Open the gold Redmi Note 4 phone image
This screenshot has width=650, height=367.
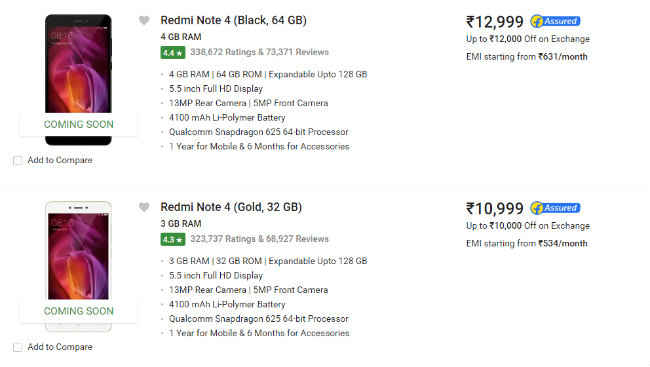78,266
